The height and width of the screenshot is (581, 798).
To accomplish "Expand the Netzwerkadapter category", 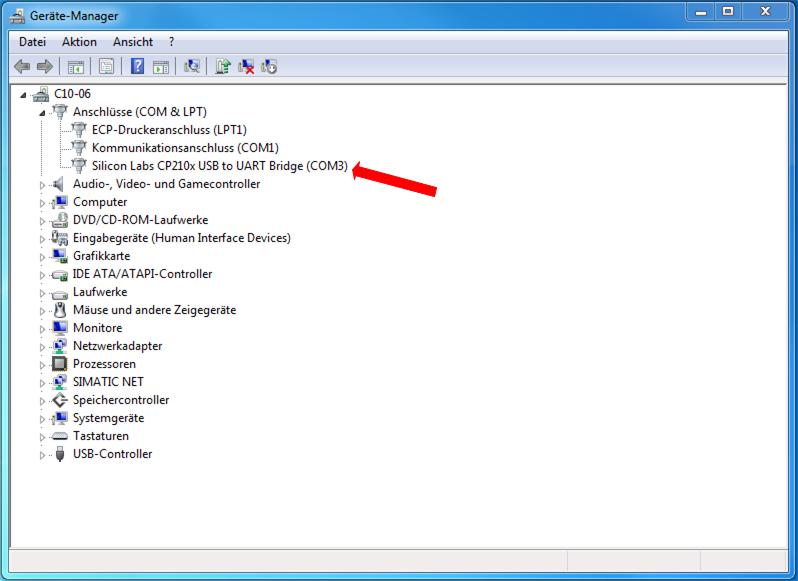I will 43,347.
